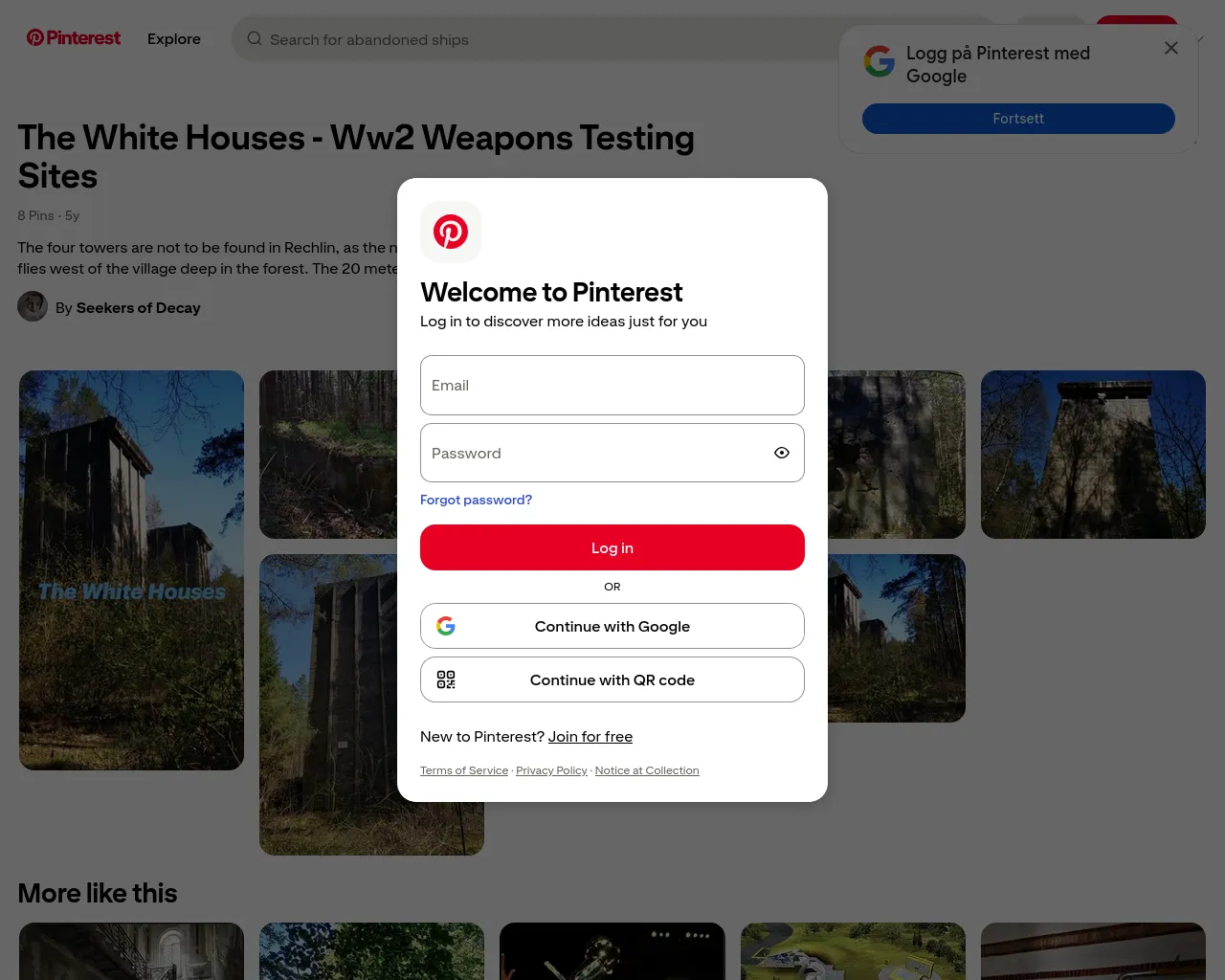The image size is (1225, 980).
Task: Open Privacy Policy link
Action: 551,770
